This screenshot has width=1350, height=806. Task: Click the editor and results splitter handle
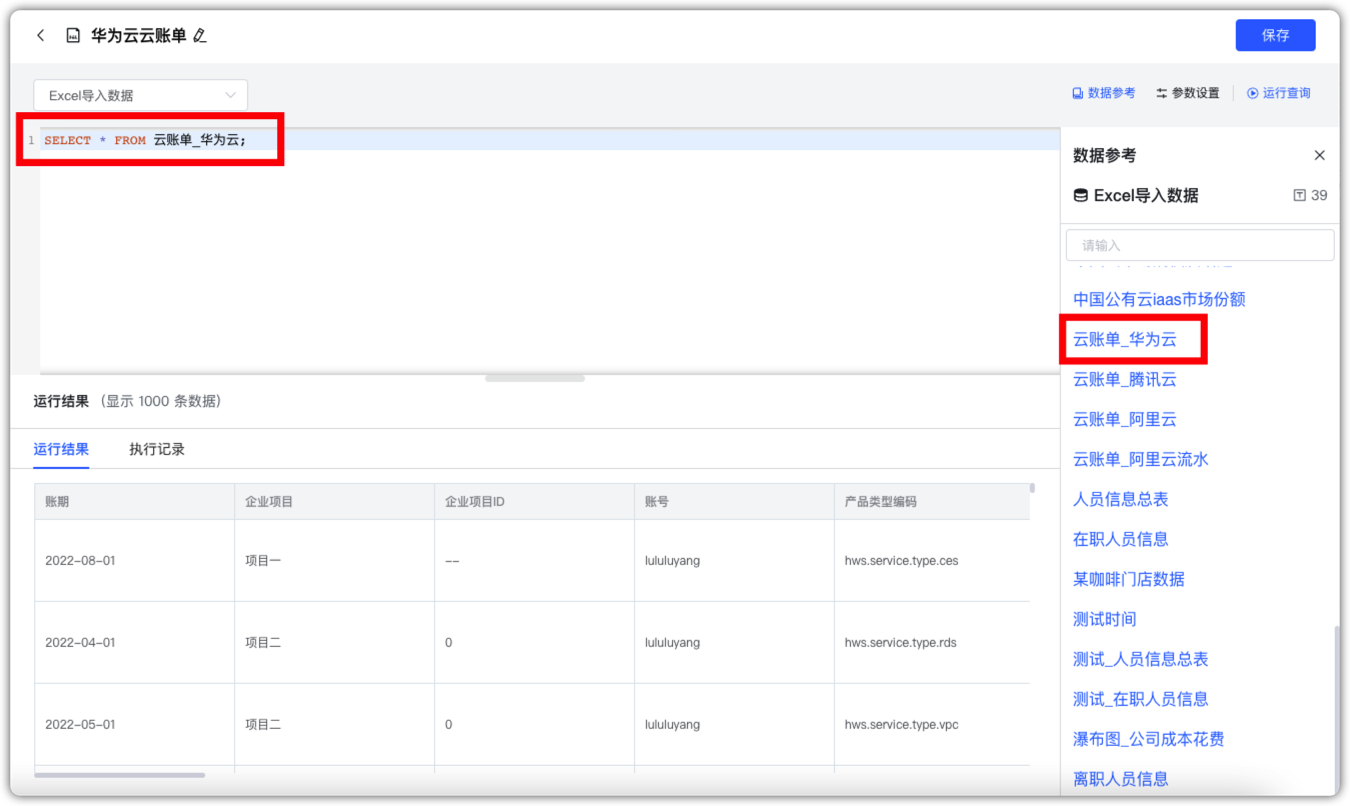tap(535, 378)
